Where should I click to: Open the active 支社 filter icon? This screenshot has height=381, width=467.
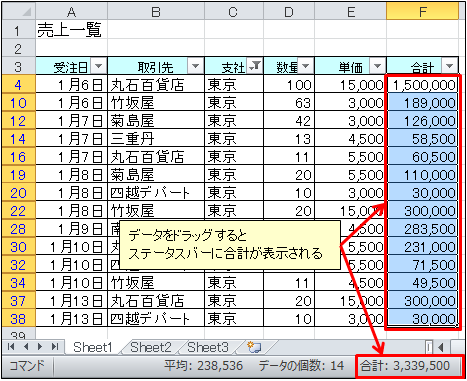(x=255, y=66)
